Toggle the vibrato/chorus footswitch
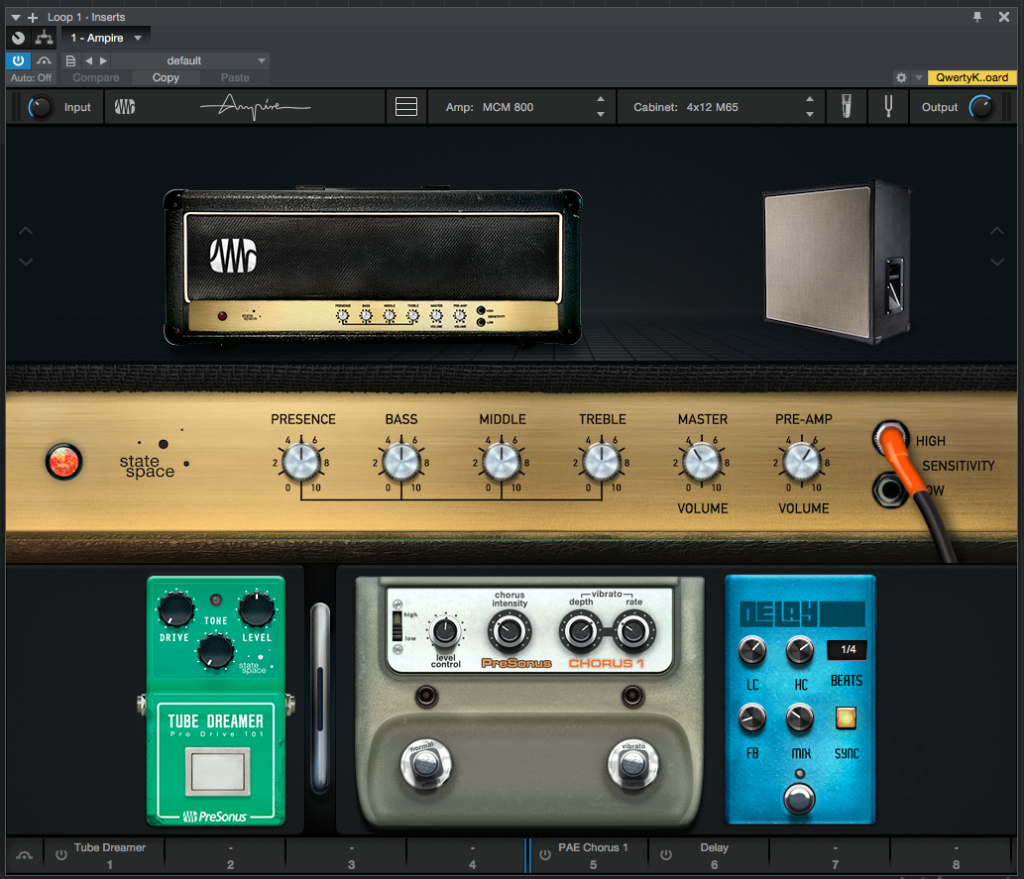 tap(632, 764)
